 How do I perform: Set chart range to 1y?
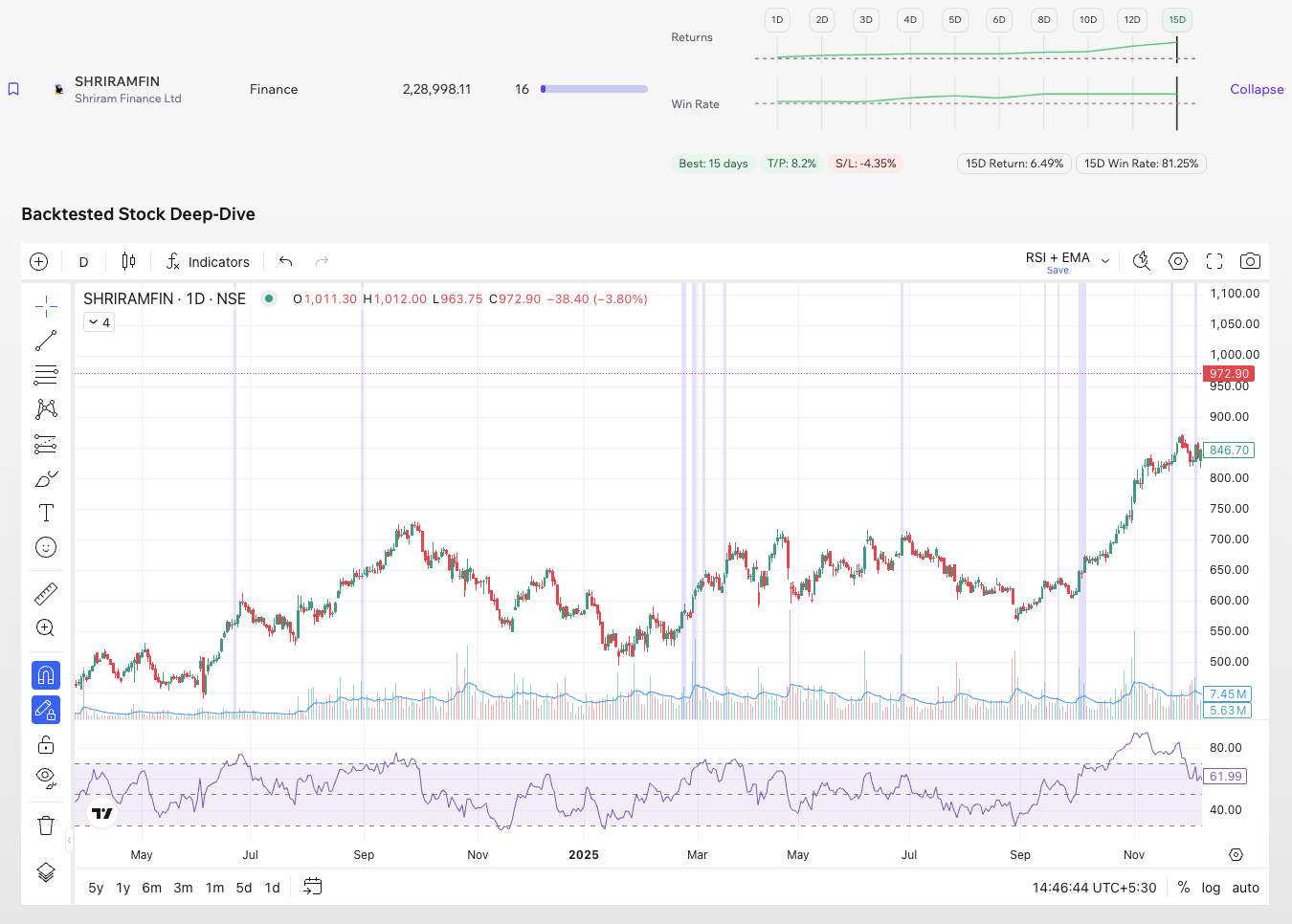[123, 888]
